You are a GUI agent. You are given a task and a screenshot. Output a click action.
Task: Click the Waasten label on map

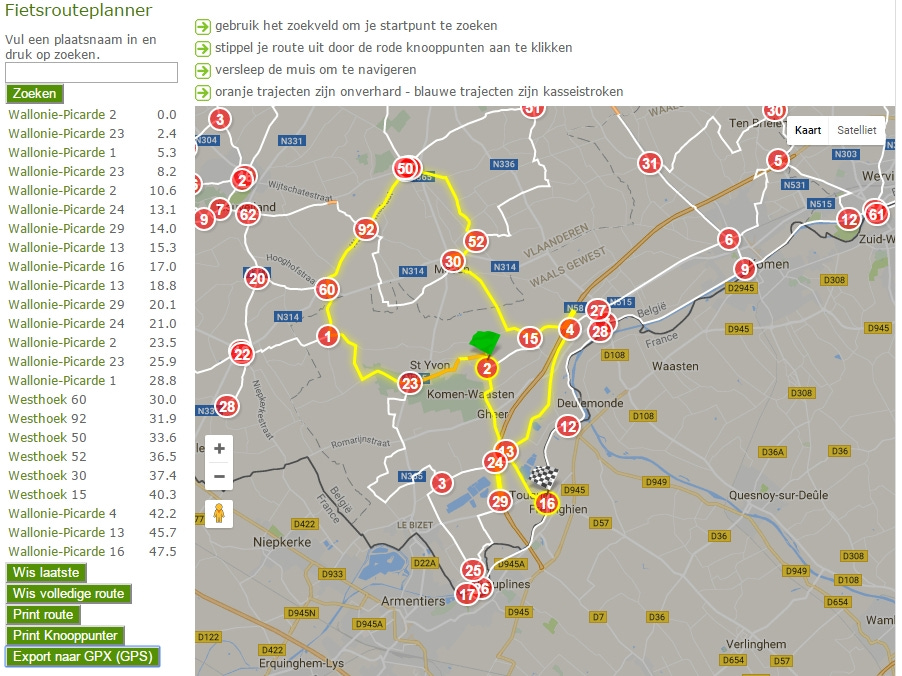point(675,366)
